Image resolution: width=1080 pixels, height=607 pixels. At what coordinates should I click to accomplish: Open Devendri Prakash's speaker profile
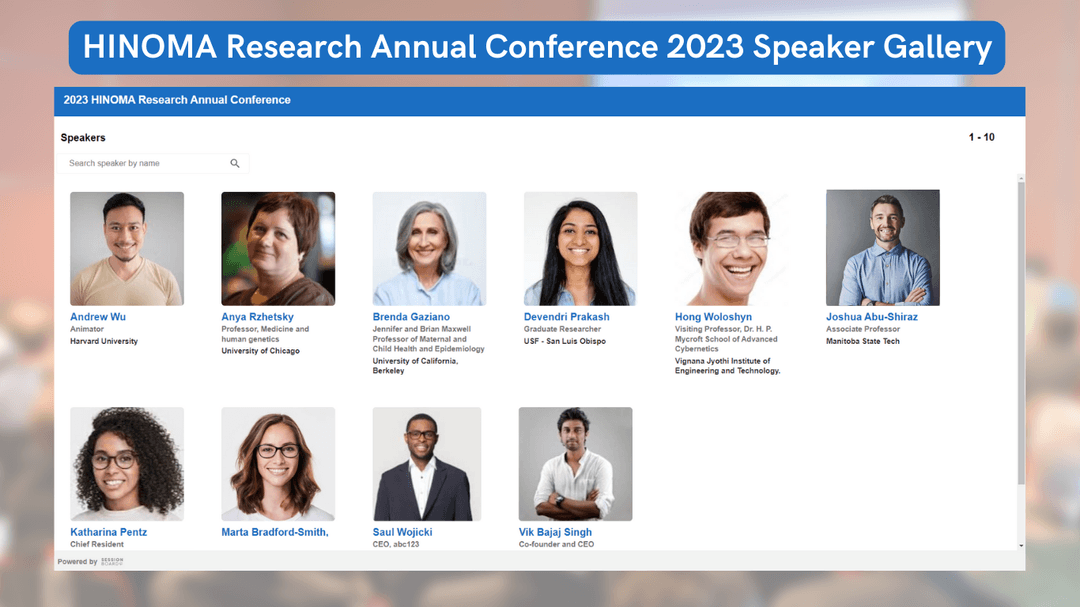[566, 316]
